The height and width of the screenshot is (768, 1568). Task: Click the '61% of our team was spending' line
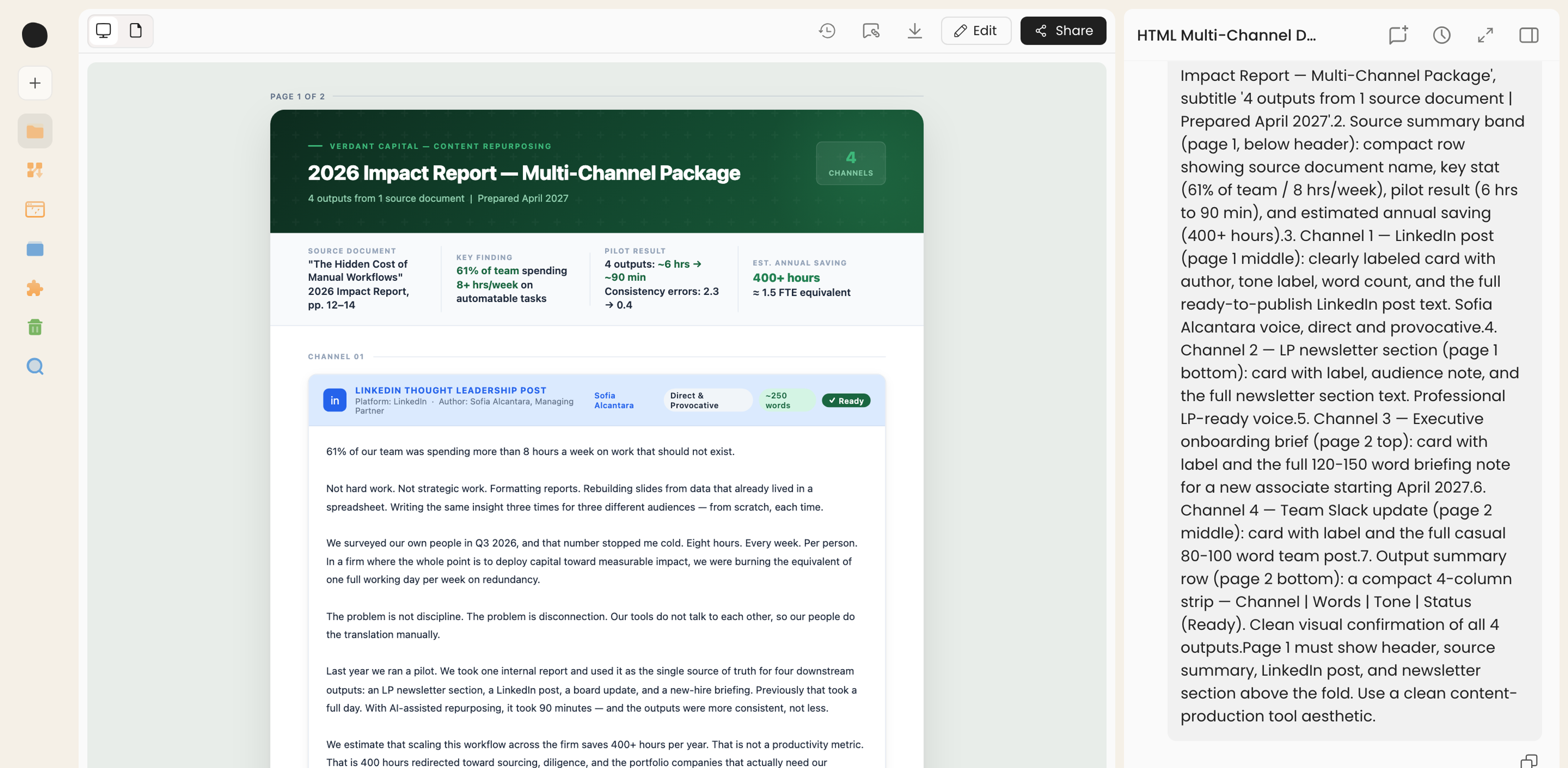click(530, 452)
